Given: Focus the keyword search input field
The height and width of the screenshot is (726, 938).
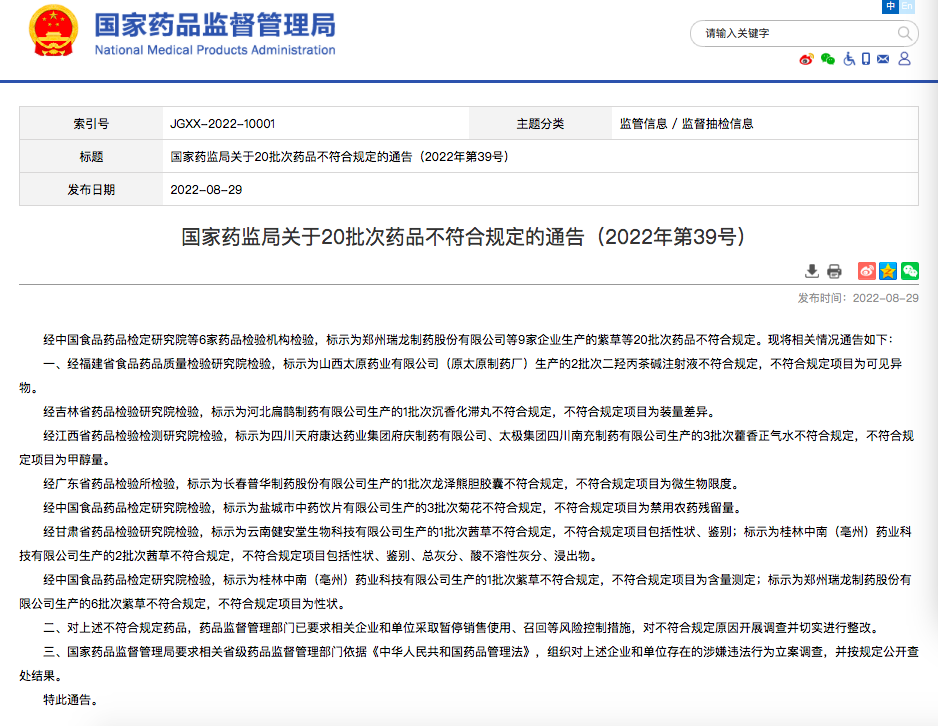Looking at the screenshot, I should click(x=790, y=33).
